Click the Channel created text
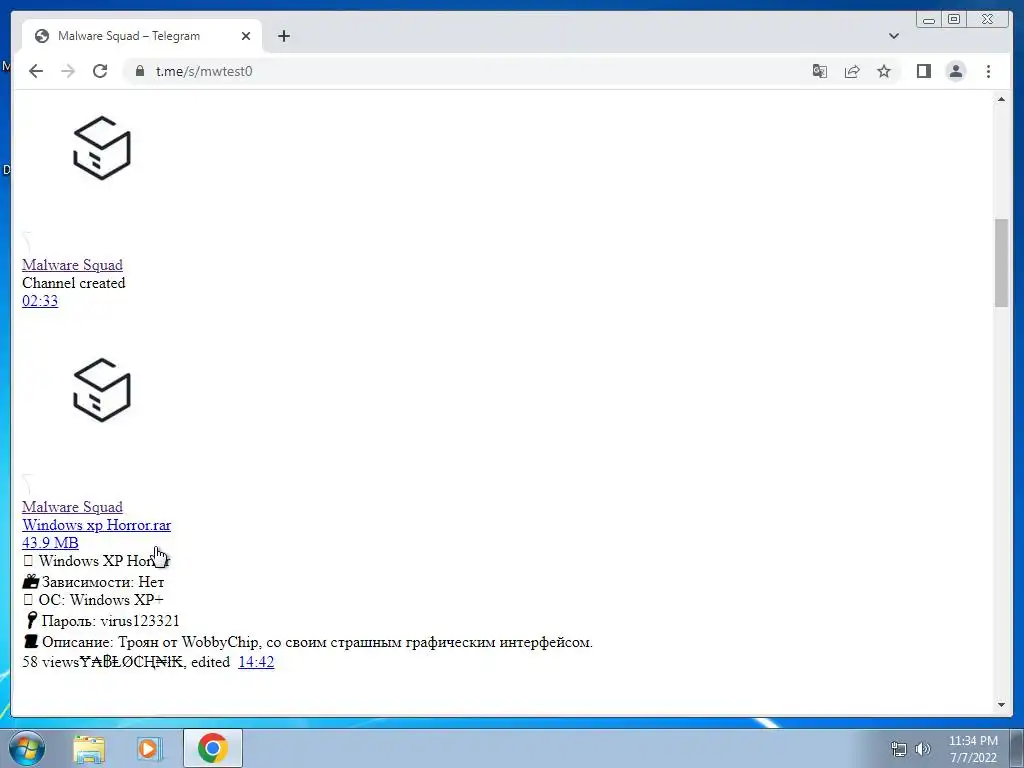 point(74,283)
